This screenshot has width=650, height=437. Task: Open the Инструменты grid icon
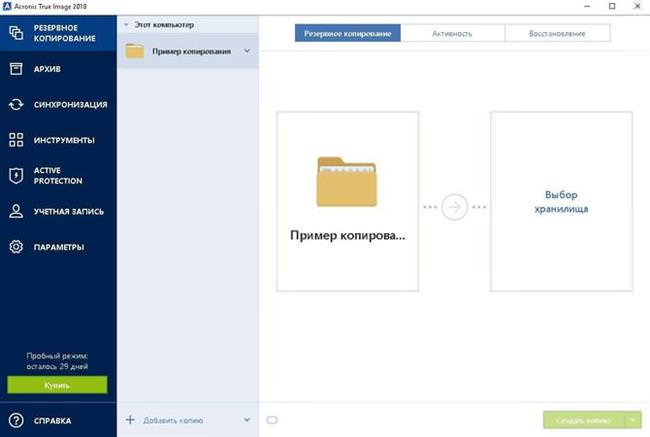(16, 140)
